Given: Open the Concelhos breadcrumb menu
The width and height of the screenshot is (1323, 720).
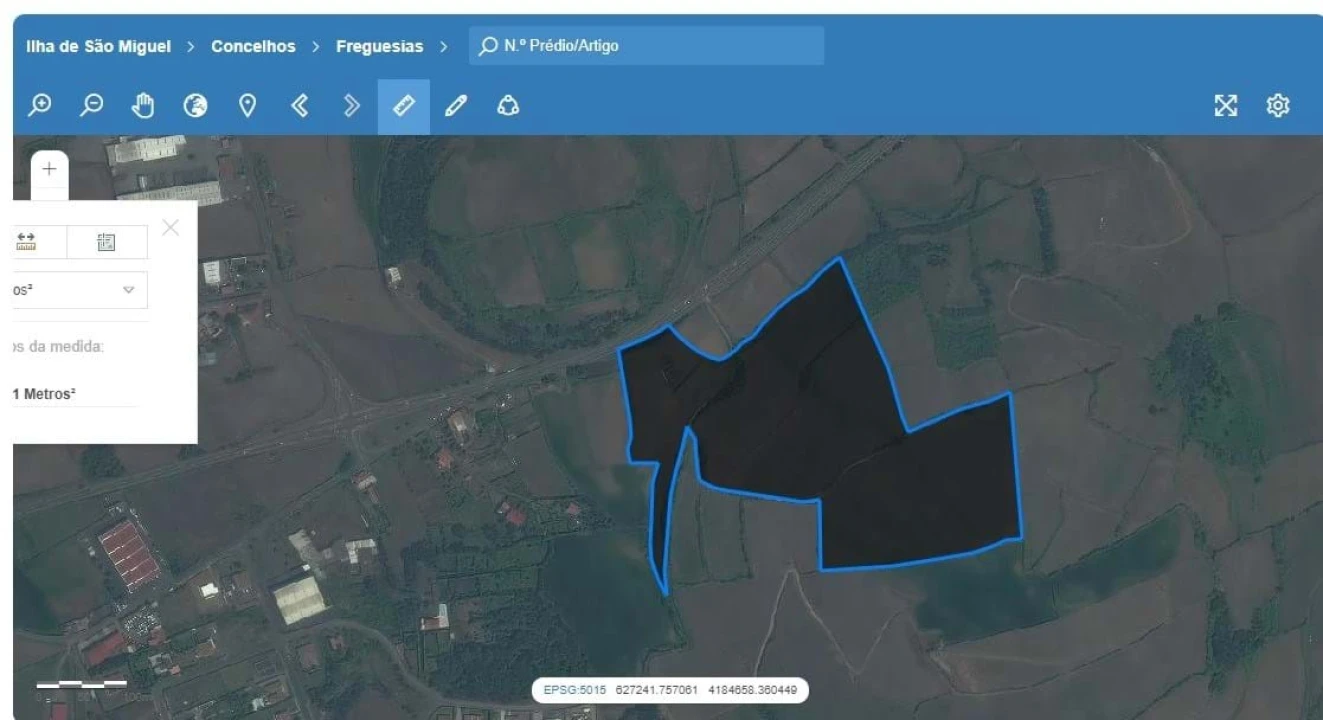Looking at the screenshot, I should click(x=255, y=46).
